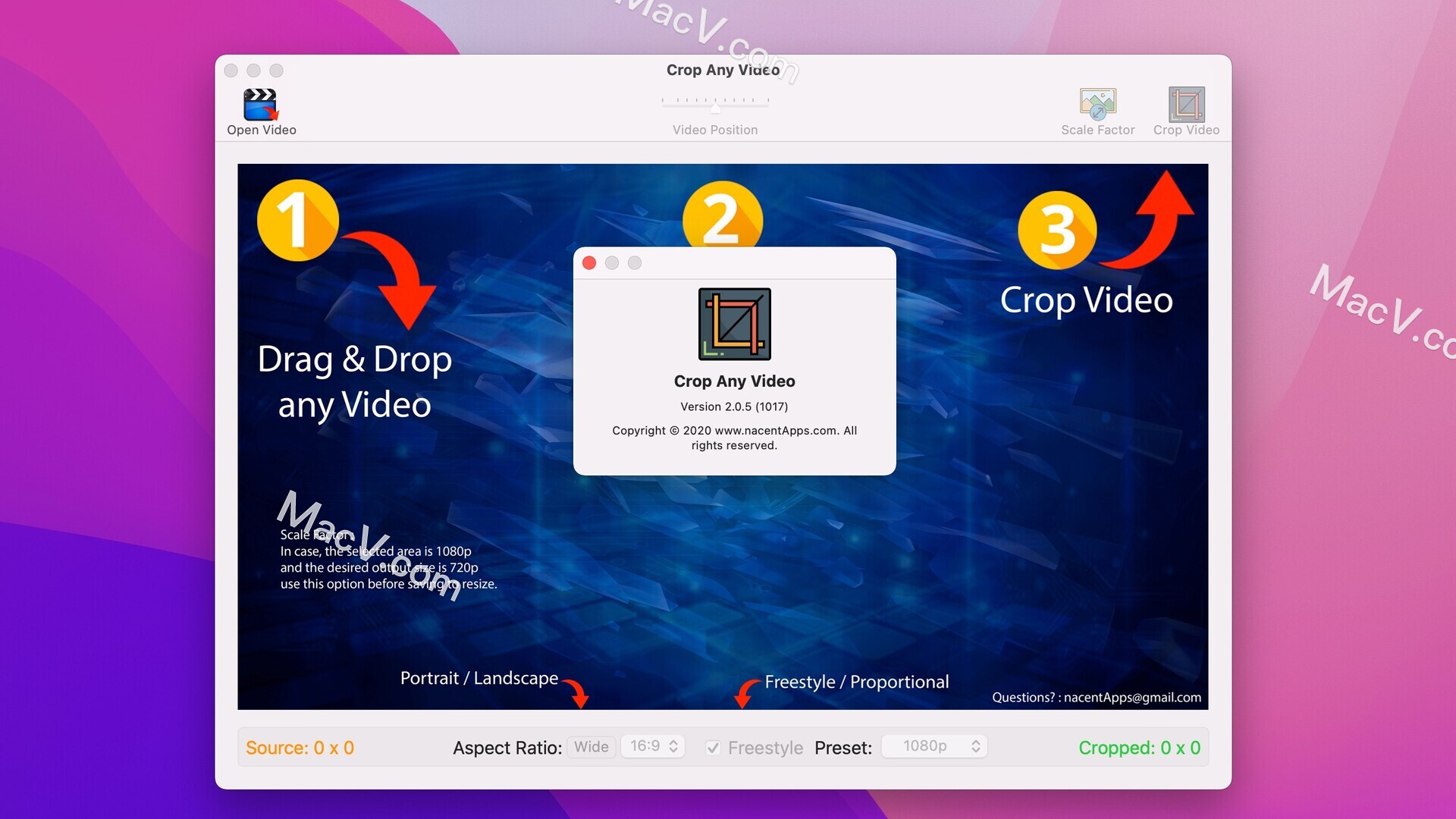Click the Aspect Ratio label
This screenshot has width=1456, height=819.
507,748
